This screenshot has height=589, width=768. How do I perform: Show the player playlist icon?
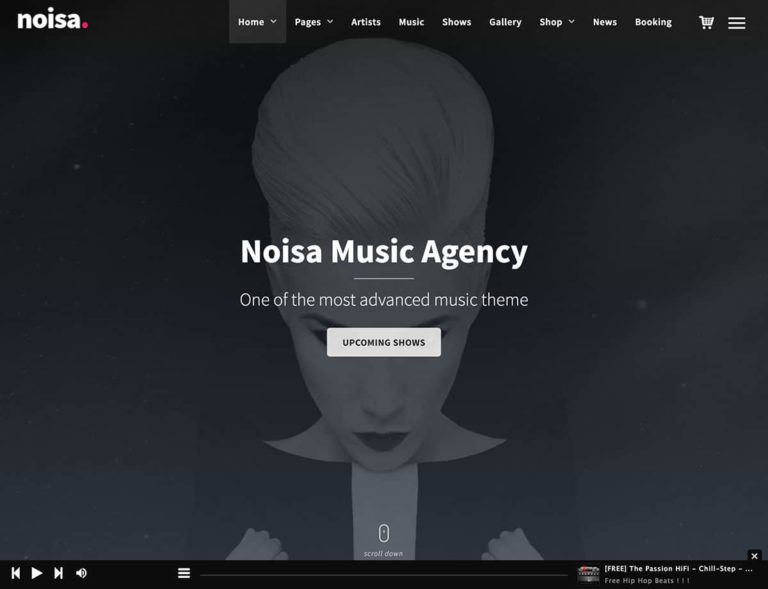[184, 573]
